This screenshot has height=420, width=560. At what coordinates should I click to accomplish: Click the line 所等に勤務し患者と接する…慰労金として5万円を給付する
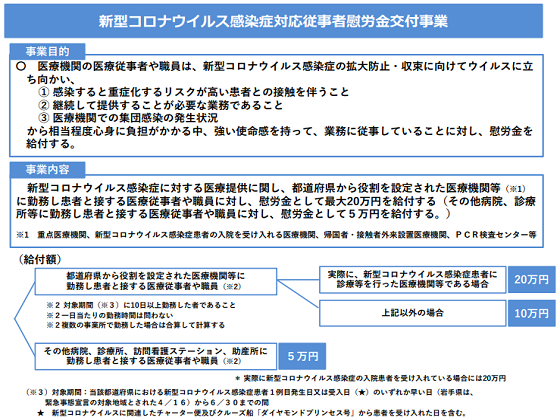[x=233, y=214]
